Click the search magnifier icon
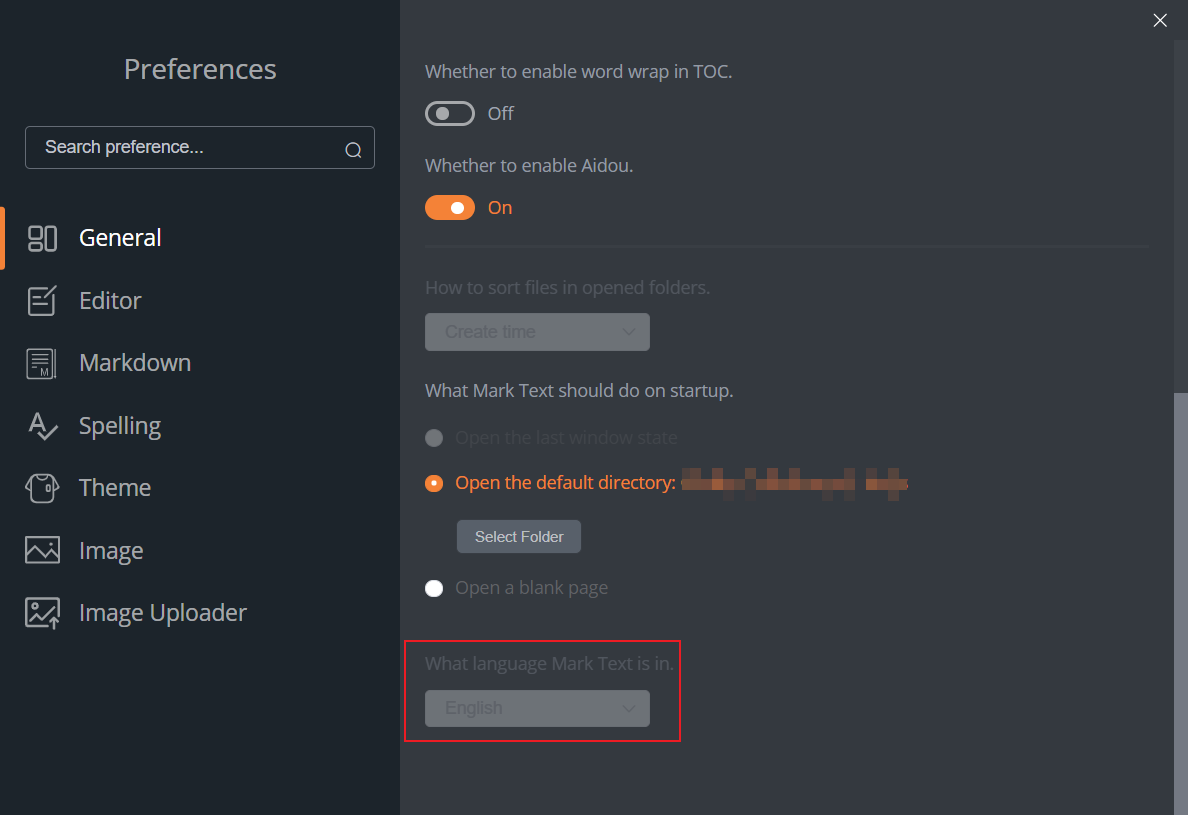The height and width of the screenshot is (815, 1188). [353, 150]
